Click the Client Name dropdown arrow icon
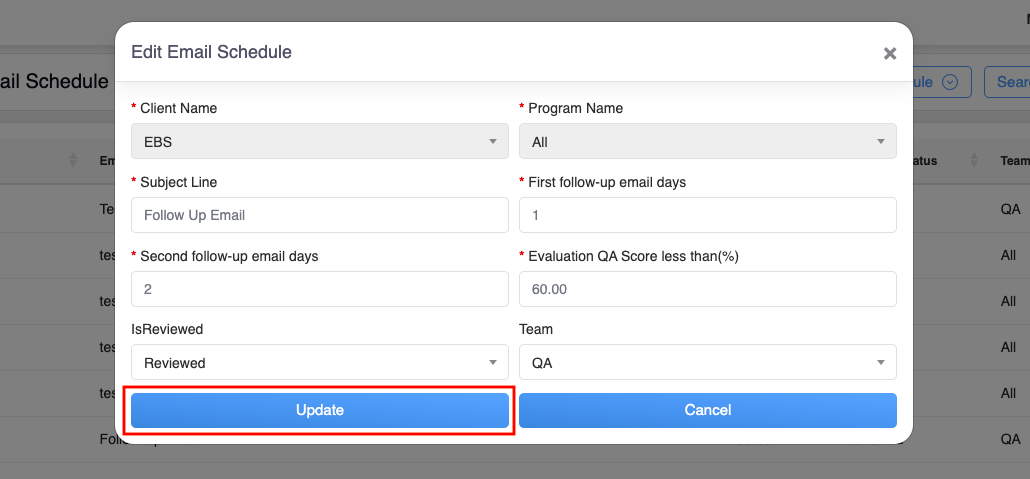 click(x=492, y=142)
